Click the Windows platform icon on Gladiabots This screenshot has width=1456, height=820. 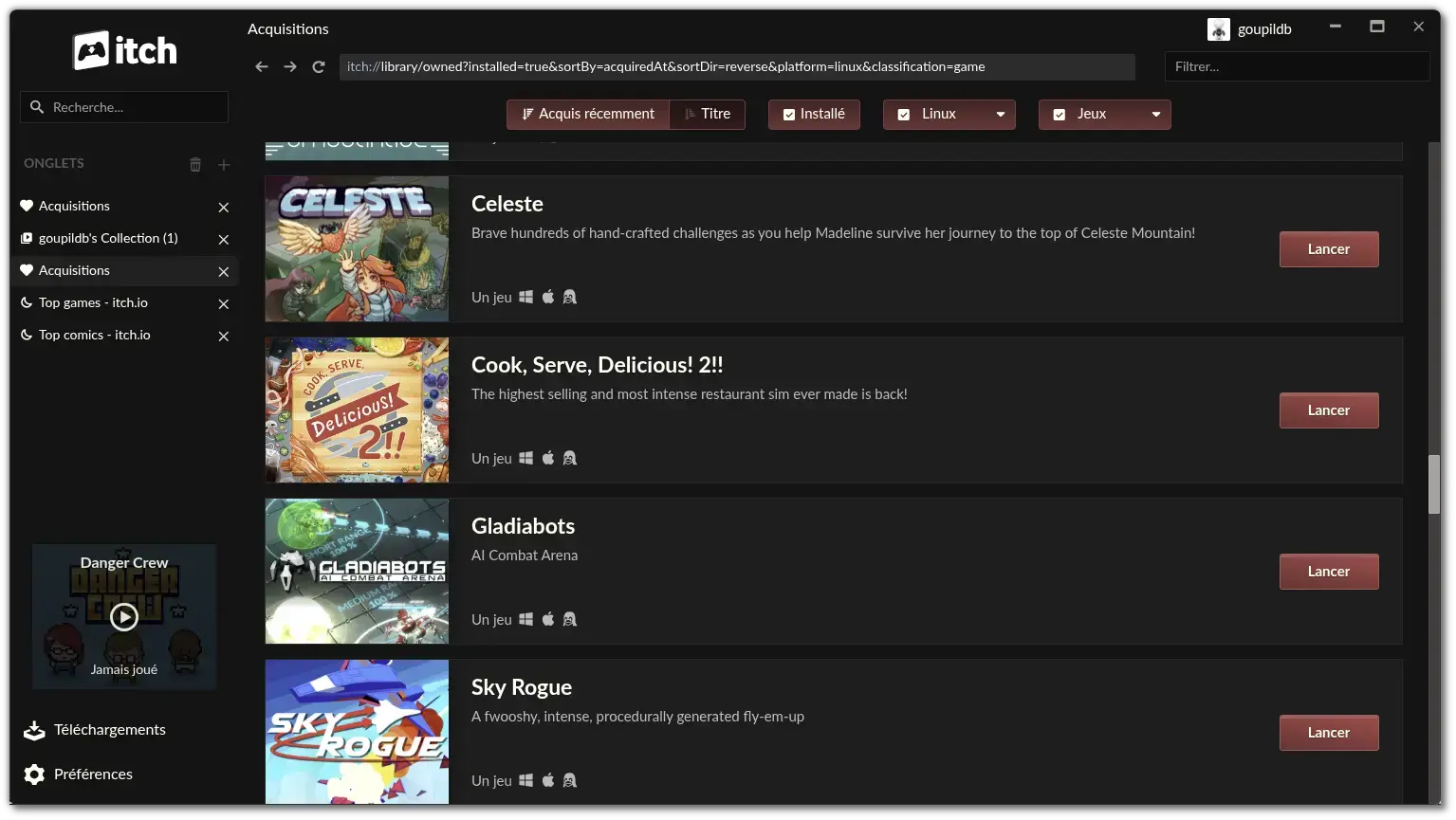point(525,619)
